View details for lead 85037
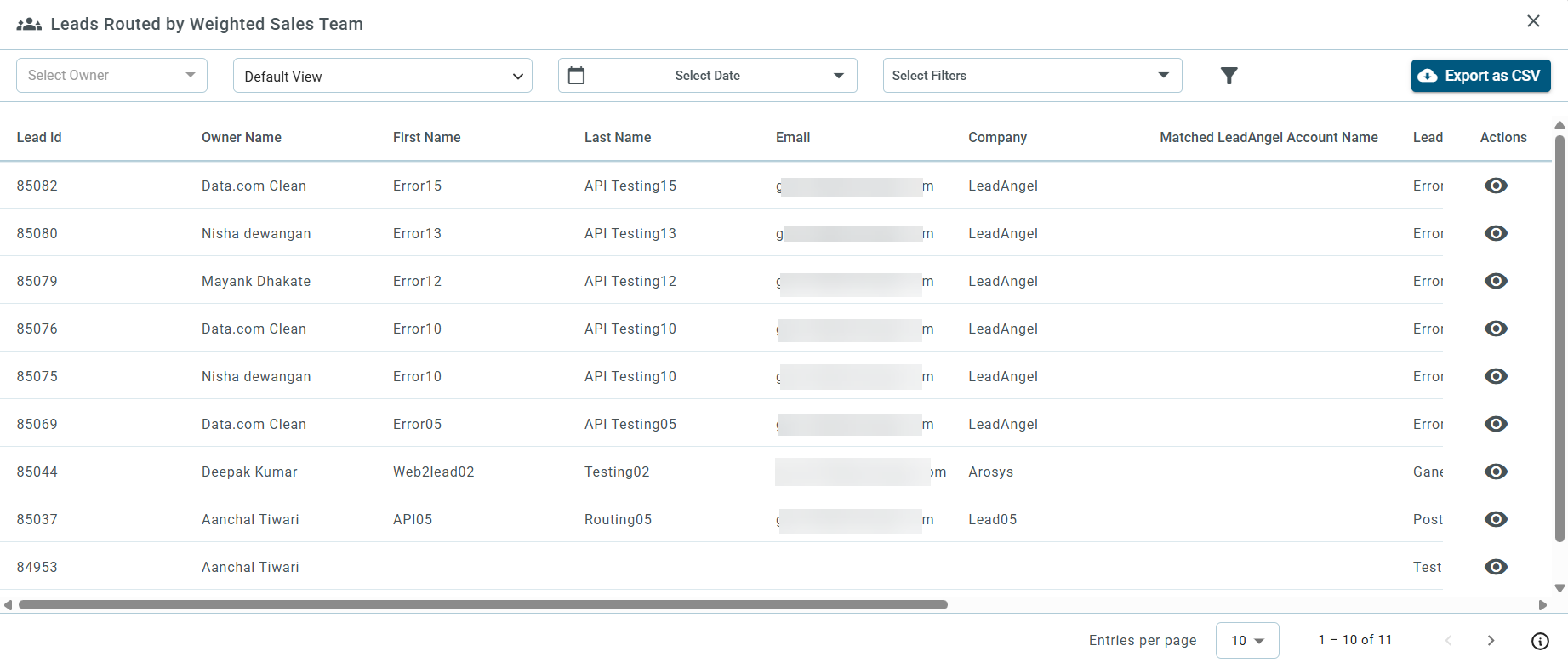The height and width of the screenshot is (663, 1568). point(1496,519)
